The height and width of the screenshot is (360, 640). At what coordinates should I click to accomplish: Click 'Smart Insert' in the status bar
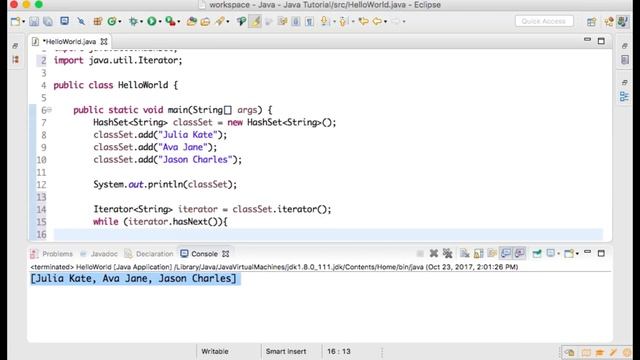tap(286, 351)
